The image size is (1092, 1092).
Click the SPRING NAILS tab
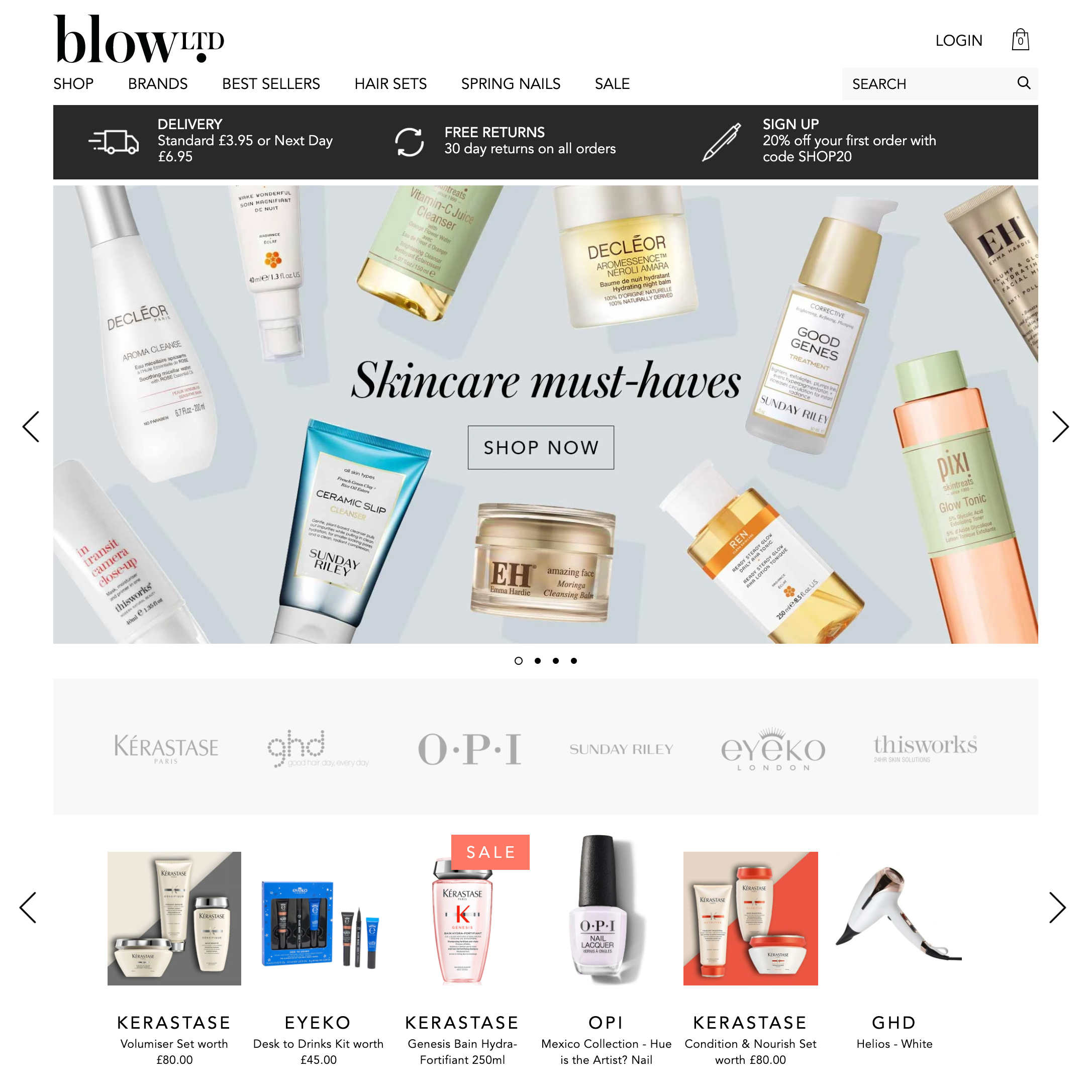point(510,84)
